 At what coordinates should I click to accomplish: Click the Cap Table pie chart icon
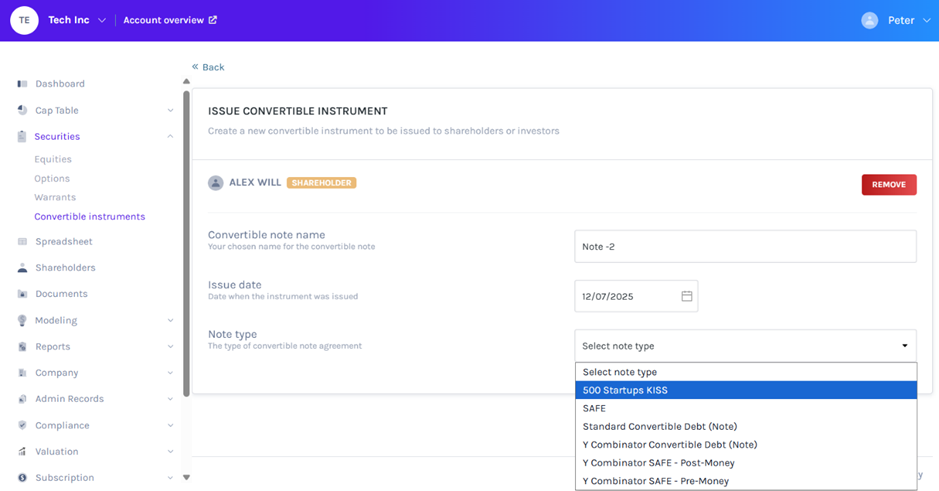(x=22, y=110)
